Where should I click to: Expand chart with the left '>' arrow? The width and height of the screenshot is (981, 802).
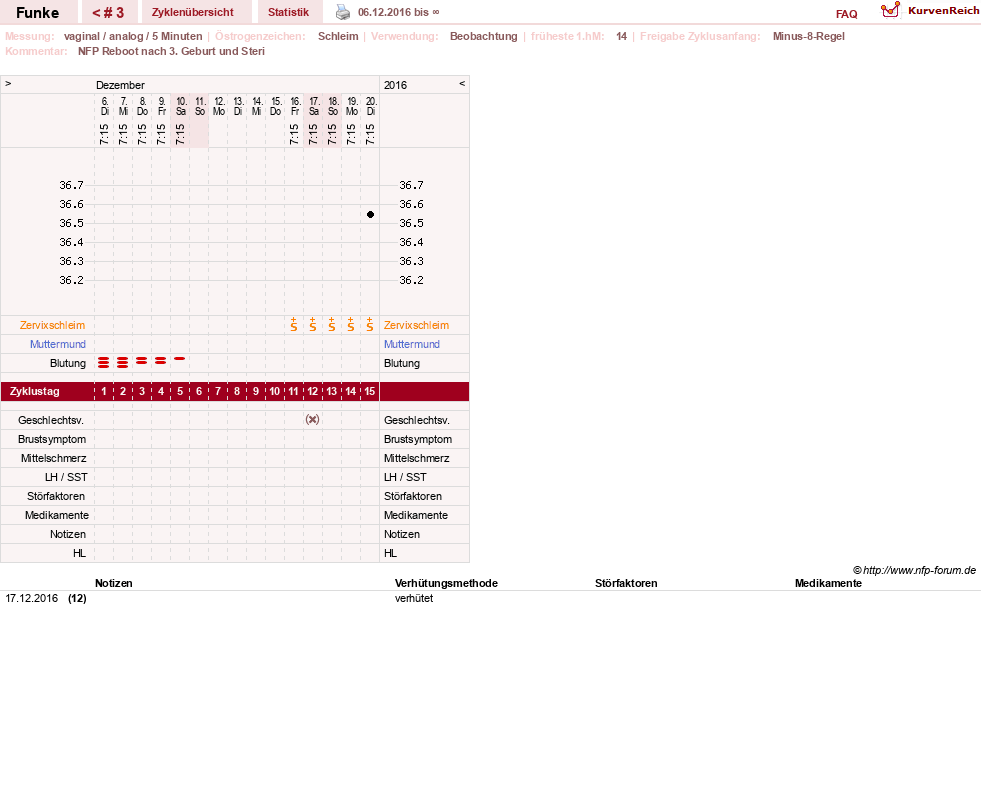click(x=8, y=83)
